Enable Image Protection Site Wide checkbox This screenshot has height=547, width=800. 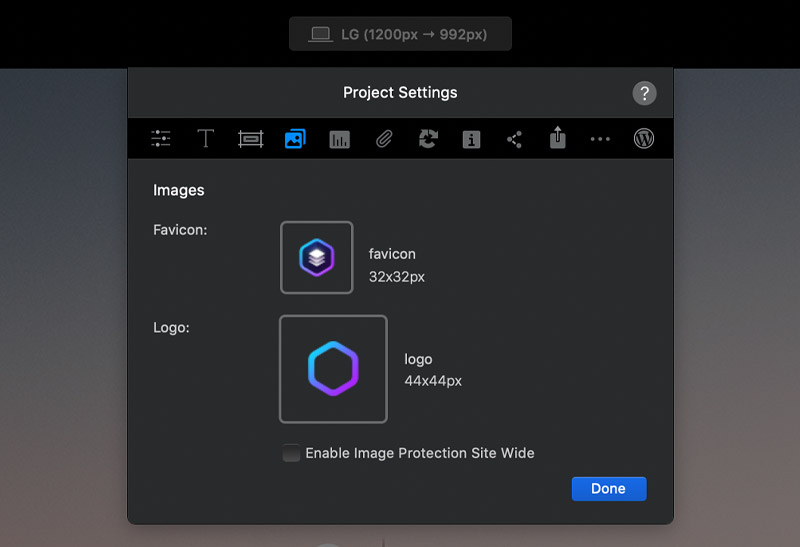point(291,453)
